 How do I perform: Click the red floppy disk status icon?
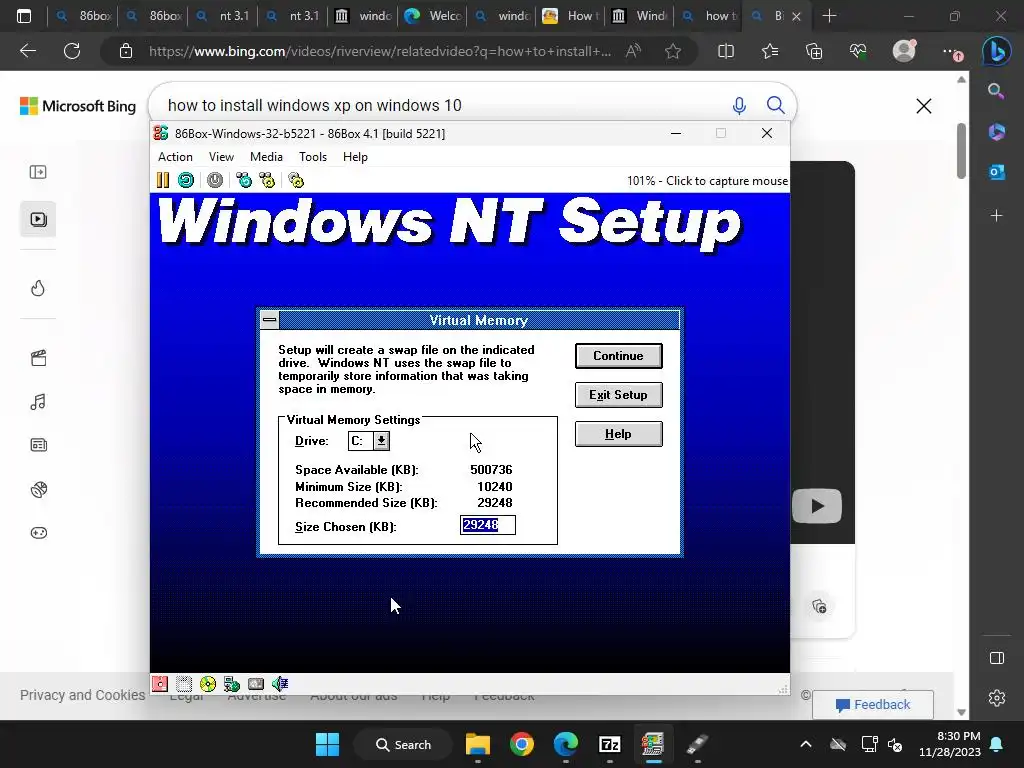(160, 684)
